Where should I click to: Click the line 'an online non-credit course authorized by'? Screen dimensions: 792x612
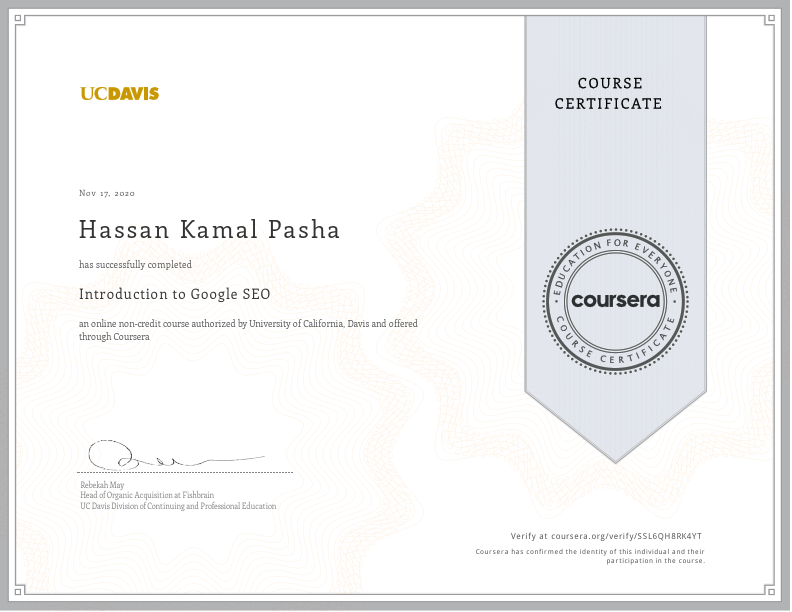pos(248,324)
